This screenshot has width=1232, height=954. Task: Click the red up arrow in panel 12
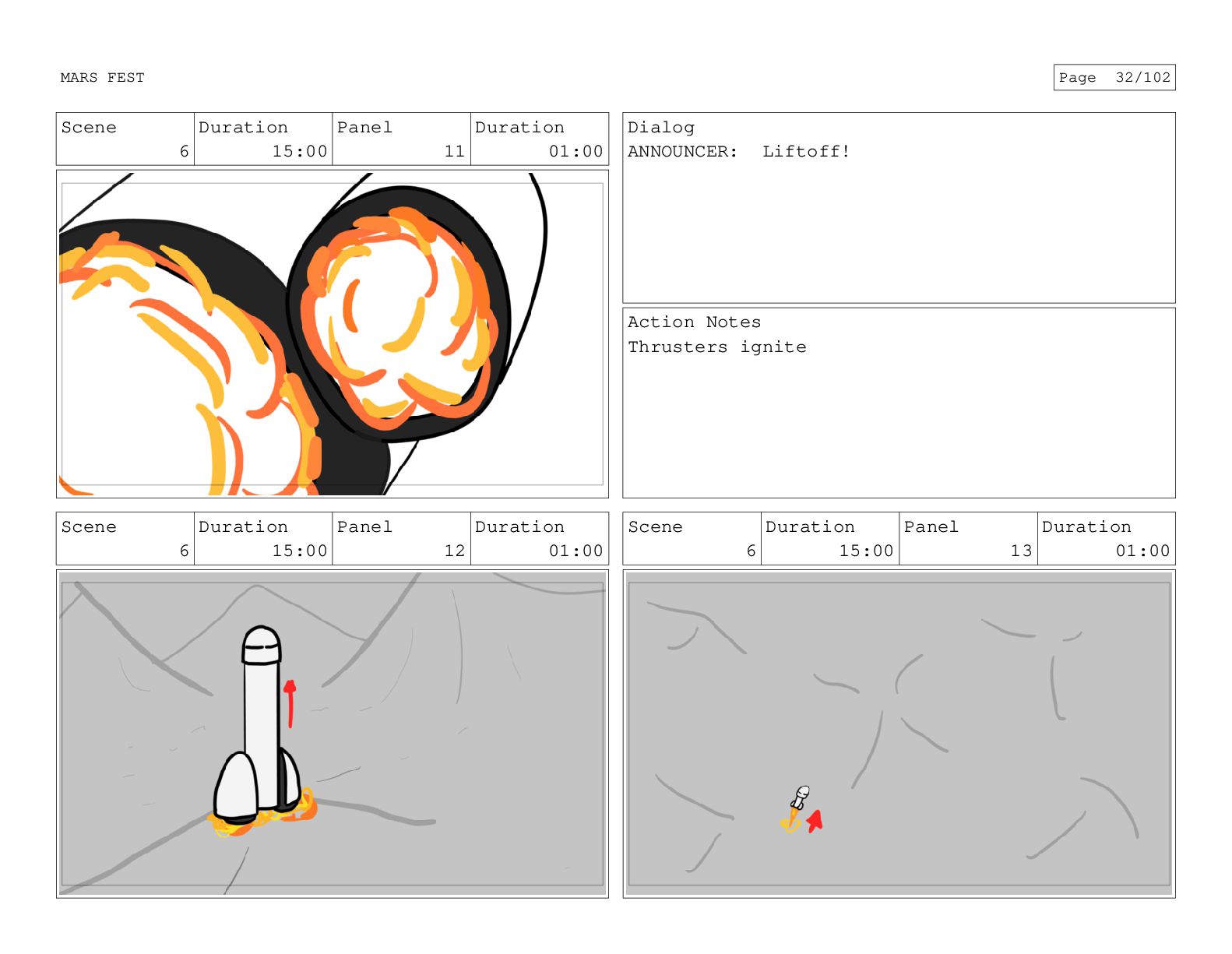coord(290,703)
